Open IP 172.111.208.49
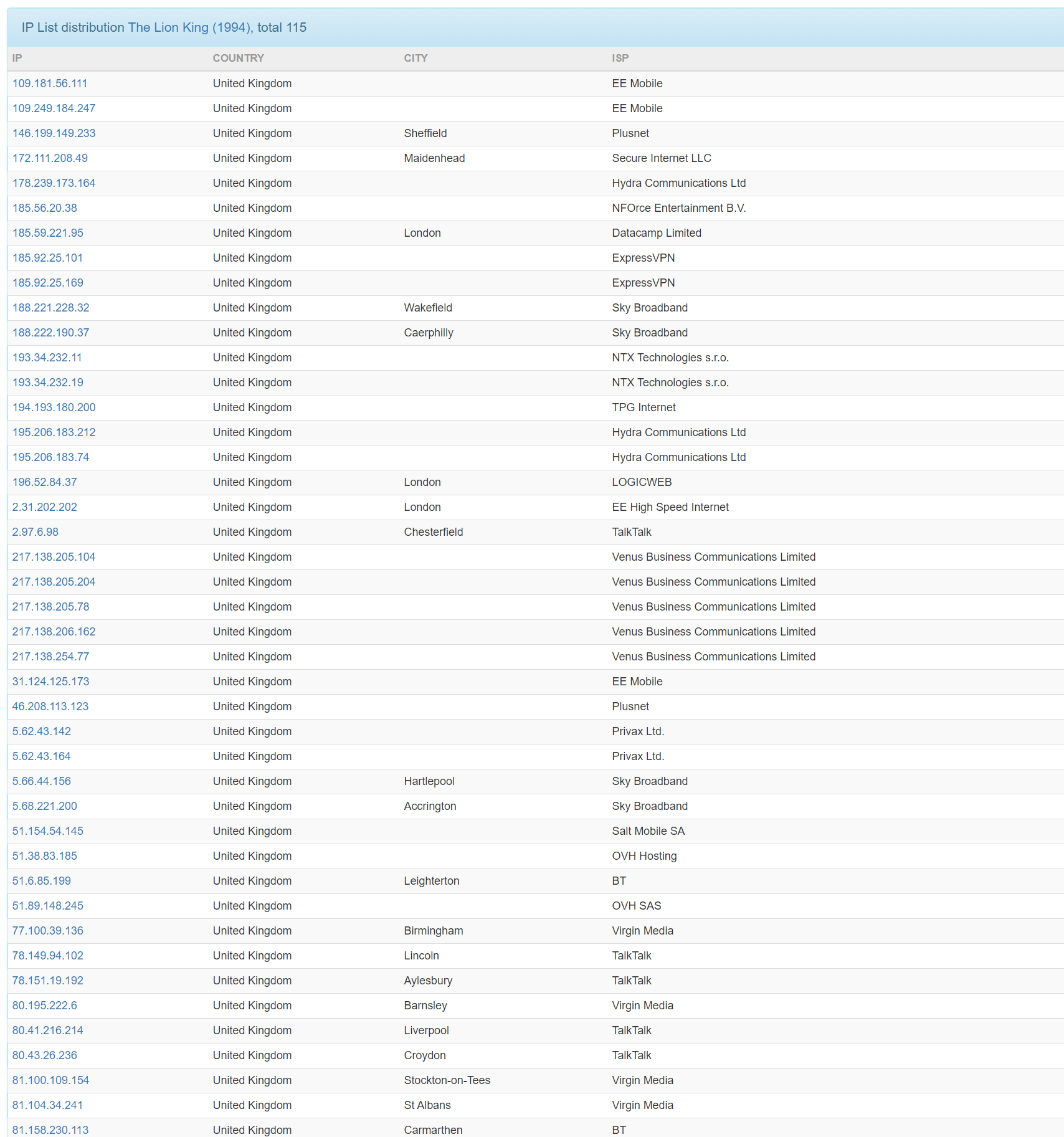The image size is (1064, 1137). click(x=50, y=158)
